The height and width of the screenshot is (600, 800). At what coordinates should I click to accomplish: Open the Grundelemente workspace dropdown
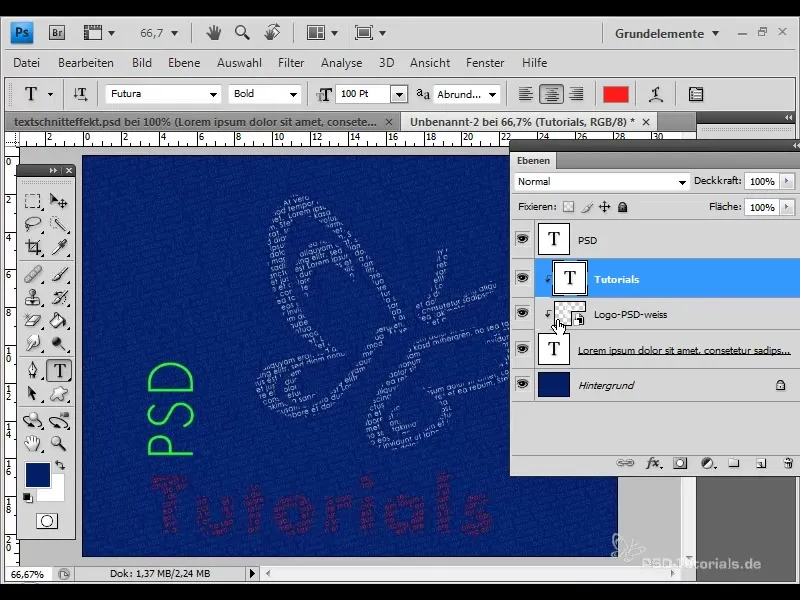click(667, 34)
